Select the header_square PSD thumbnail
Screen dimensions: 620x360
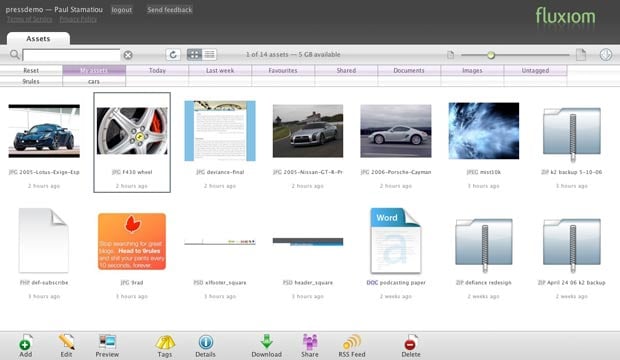308,242
